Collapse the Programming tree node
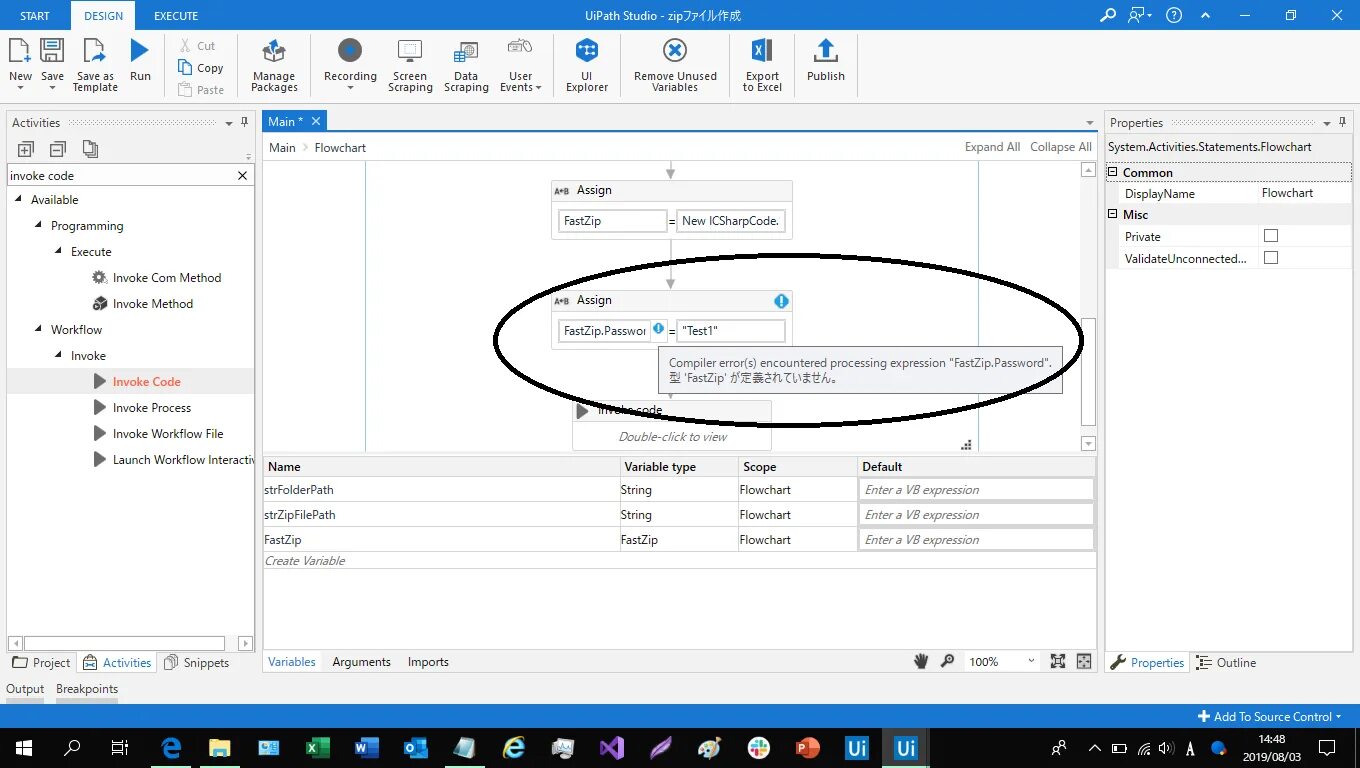Image resolution: width=1360 pixels, height=768 pixels. tap(39, 226)
